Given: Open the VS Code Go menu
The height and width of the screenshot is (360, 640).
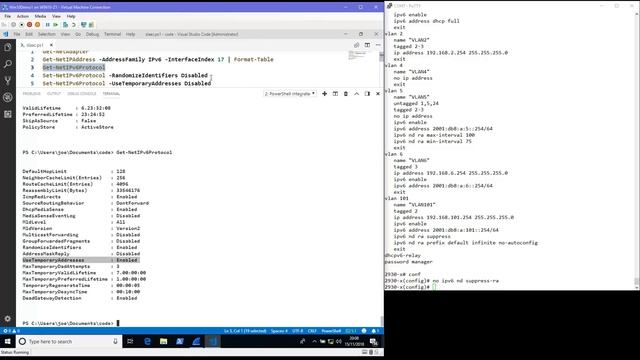Looking at the screenshot, I should click(78, 34).
